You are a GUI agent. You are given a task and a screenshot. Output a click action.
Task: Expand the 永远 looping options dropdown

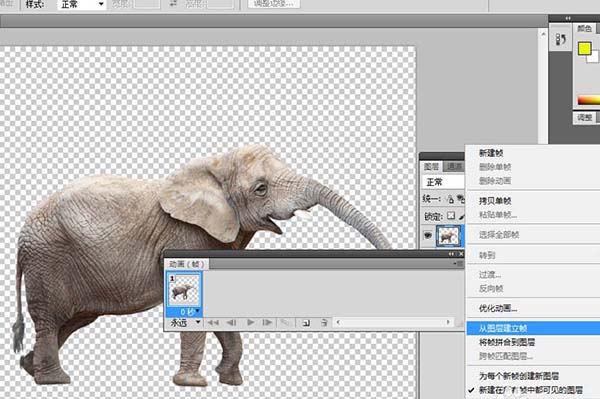tap(185, 322)
